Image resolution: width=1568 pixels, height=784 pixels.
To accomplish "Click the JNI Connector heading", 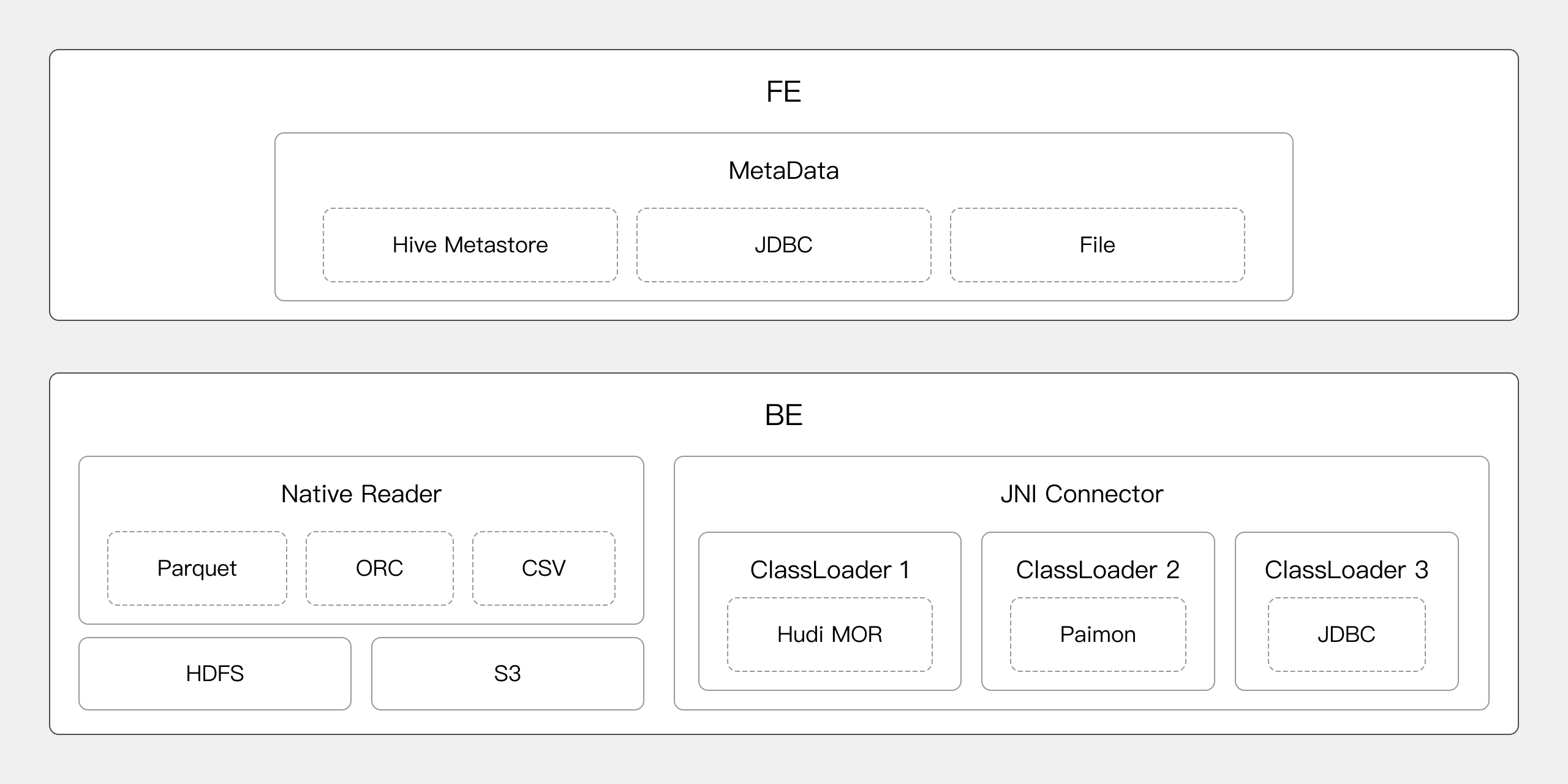I will 1081,494.
